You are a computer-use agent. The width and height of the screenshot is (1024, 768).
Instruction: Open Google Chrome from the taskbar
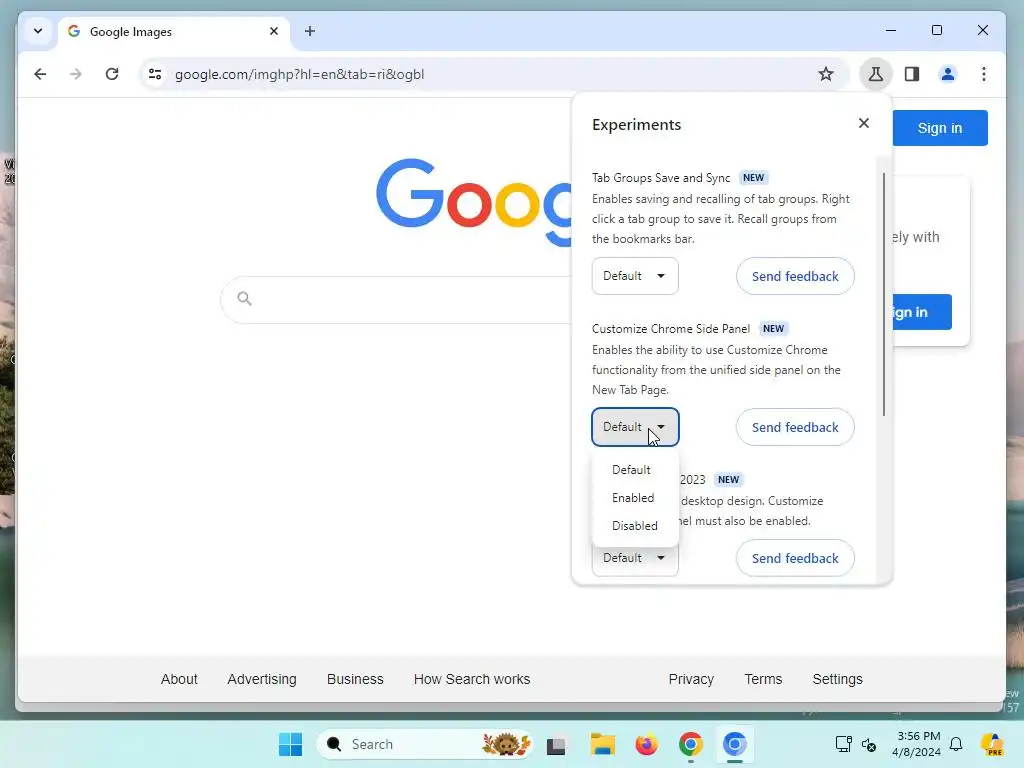tap(690, 744)
